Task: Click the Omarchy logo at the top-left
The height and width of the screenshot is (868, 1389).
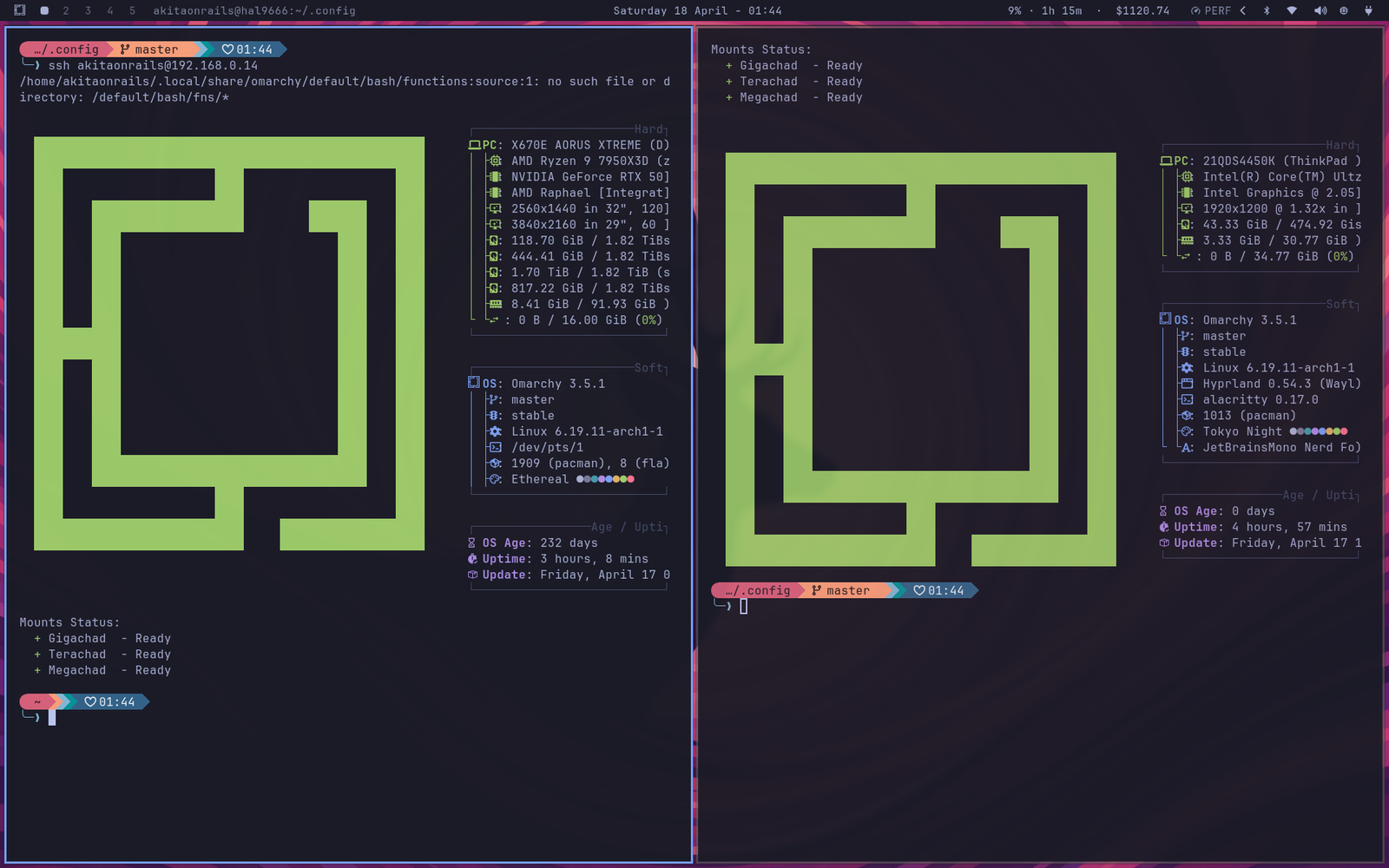Action: pos(19,10)
